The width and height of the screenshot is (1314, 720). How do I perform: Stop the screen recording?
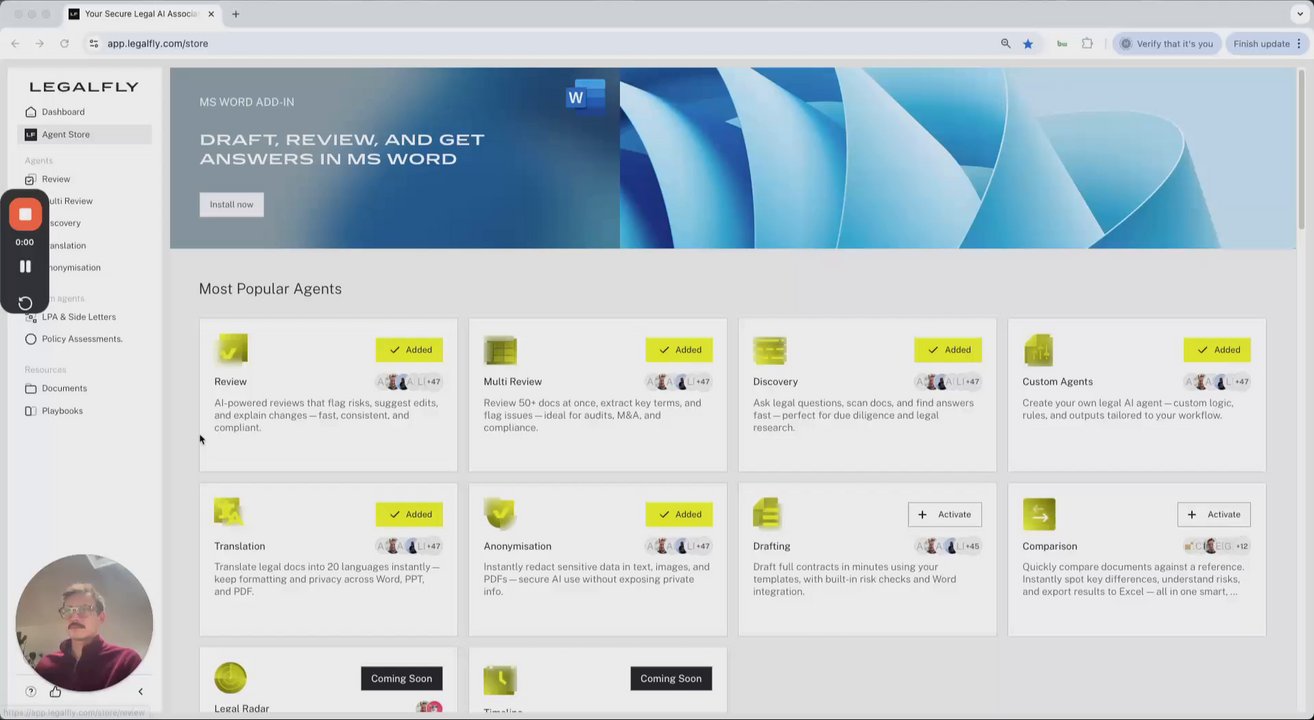25,215
